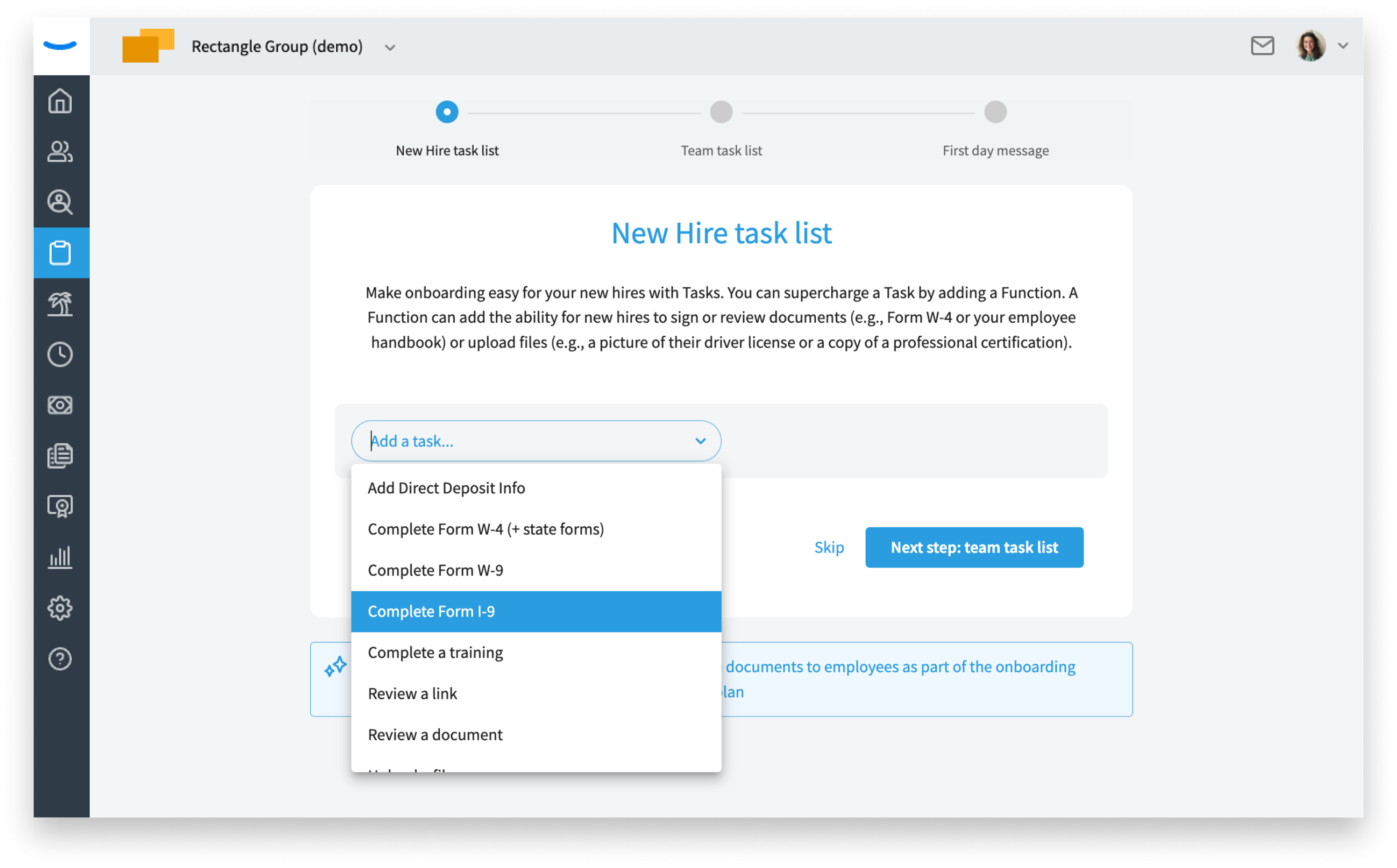This screenshot has height=868, width=1397.
Task: Open the recruiting search-person sidebar icon
Action: point(60,202)
